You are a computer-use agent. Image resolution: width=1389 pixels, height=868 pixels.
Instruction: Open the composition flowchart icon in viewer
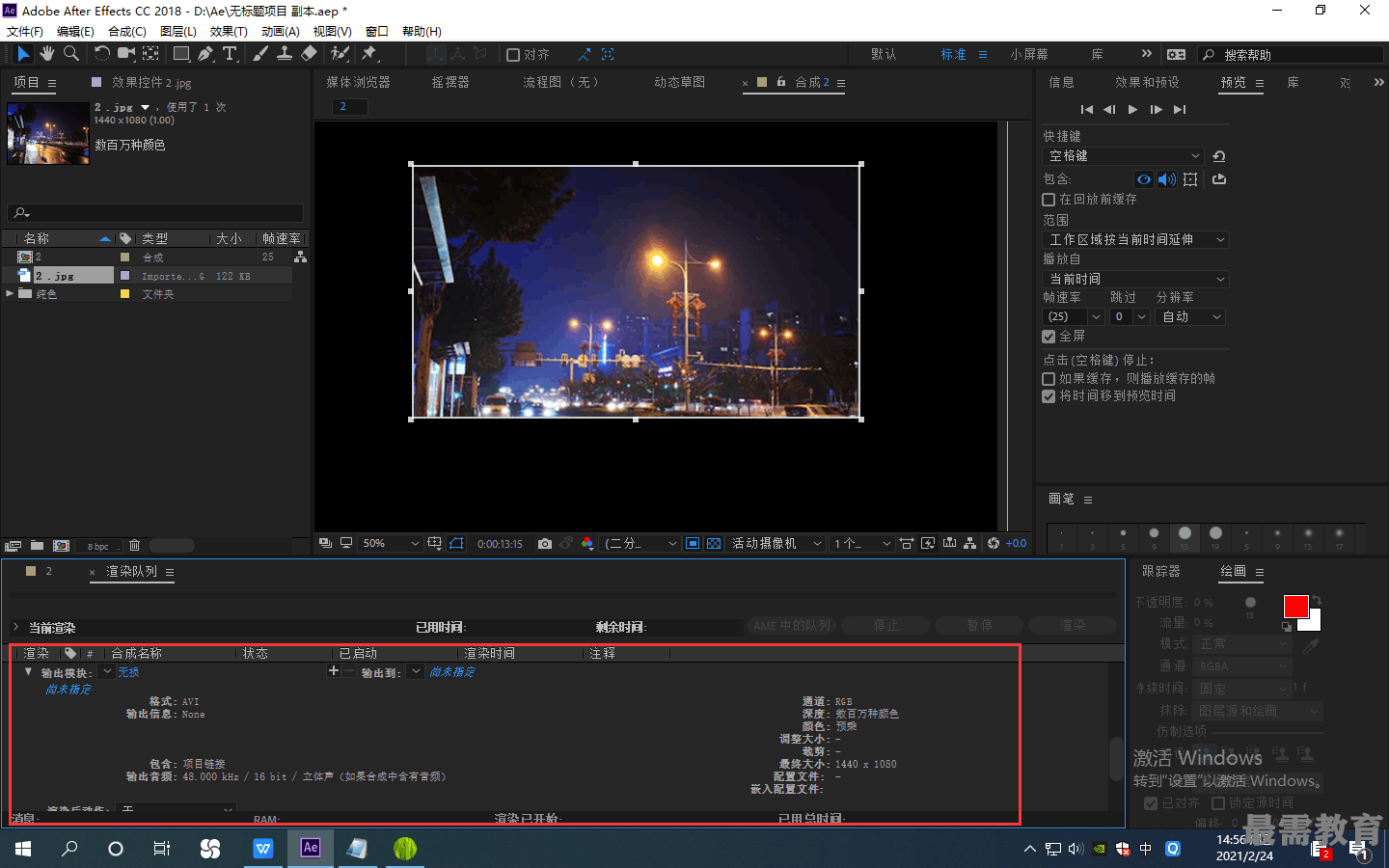(970, 544)
